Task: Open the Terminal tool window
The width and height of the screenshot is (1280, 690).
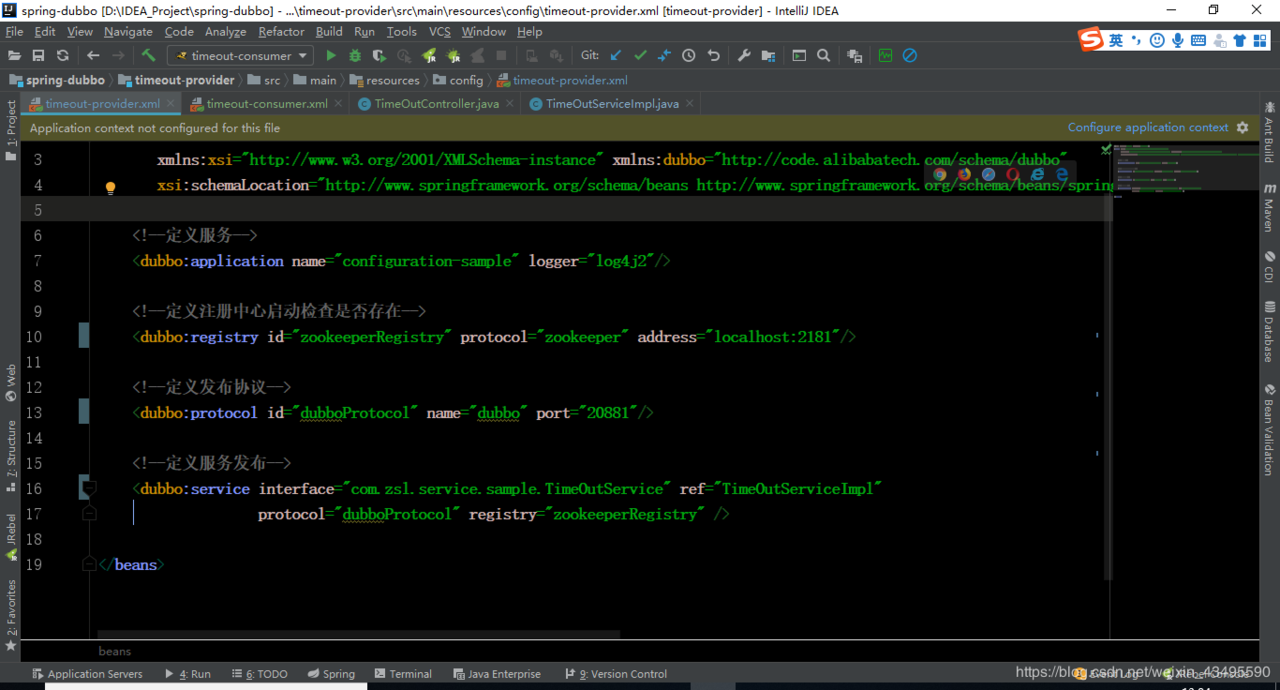Action: tap(402, 674)
